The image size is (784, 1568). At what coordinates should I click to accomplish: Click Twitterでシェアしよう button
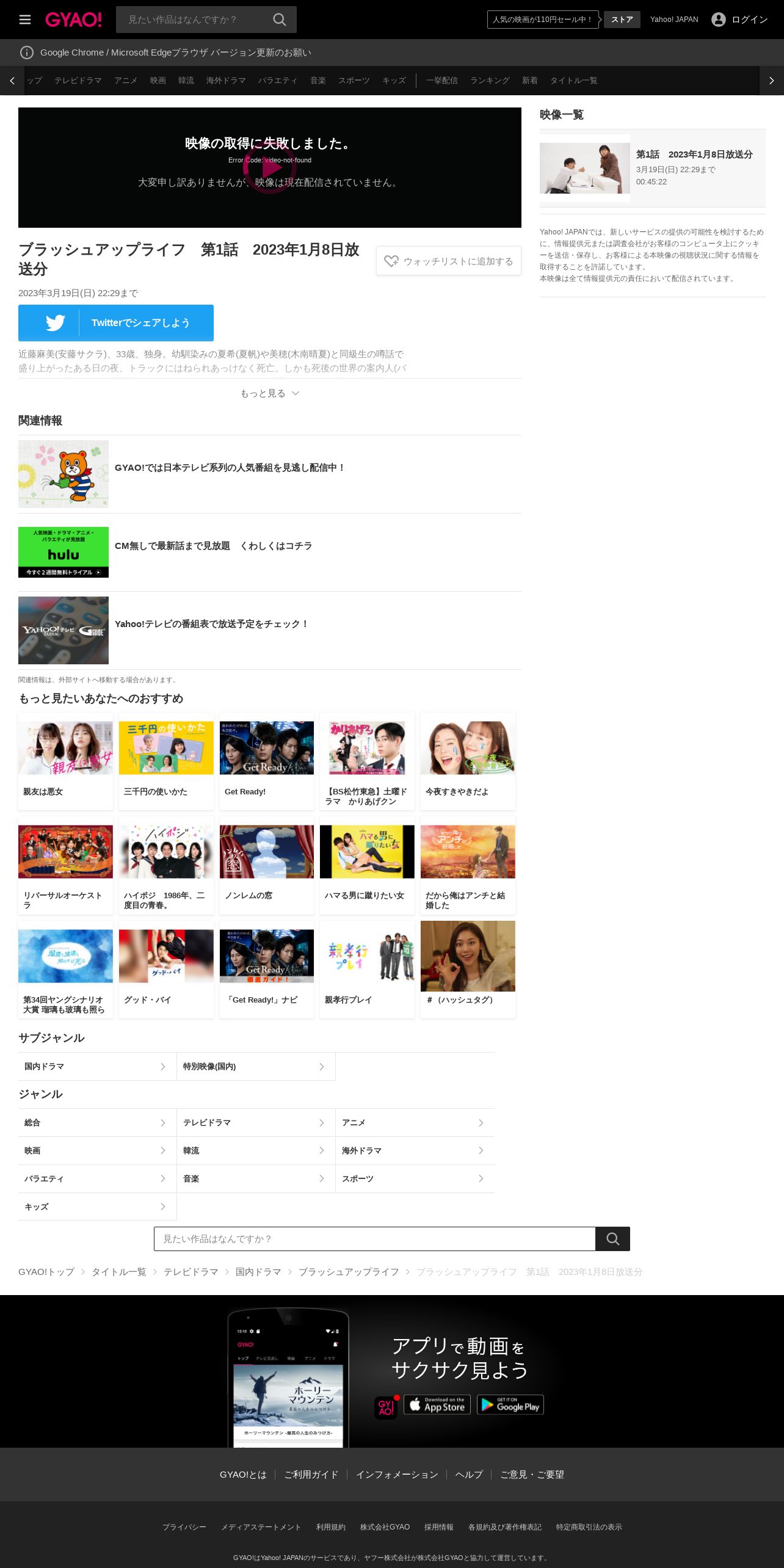(116, 323)
